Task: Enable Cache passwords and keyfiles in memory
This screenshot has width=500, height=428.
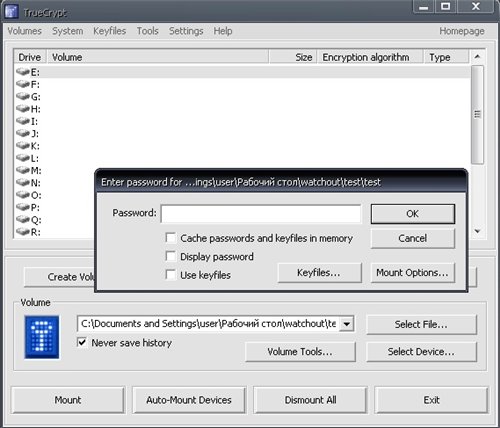Action: pos(171,238)
